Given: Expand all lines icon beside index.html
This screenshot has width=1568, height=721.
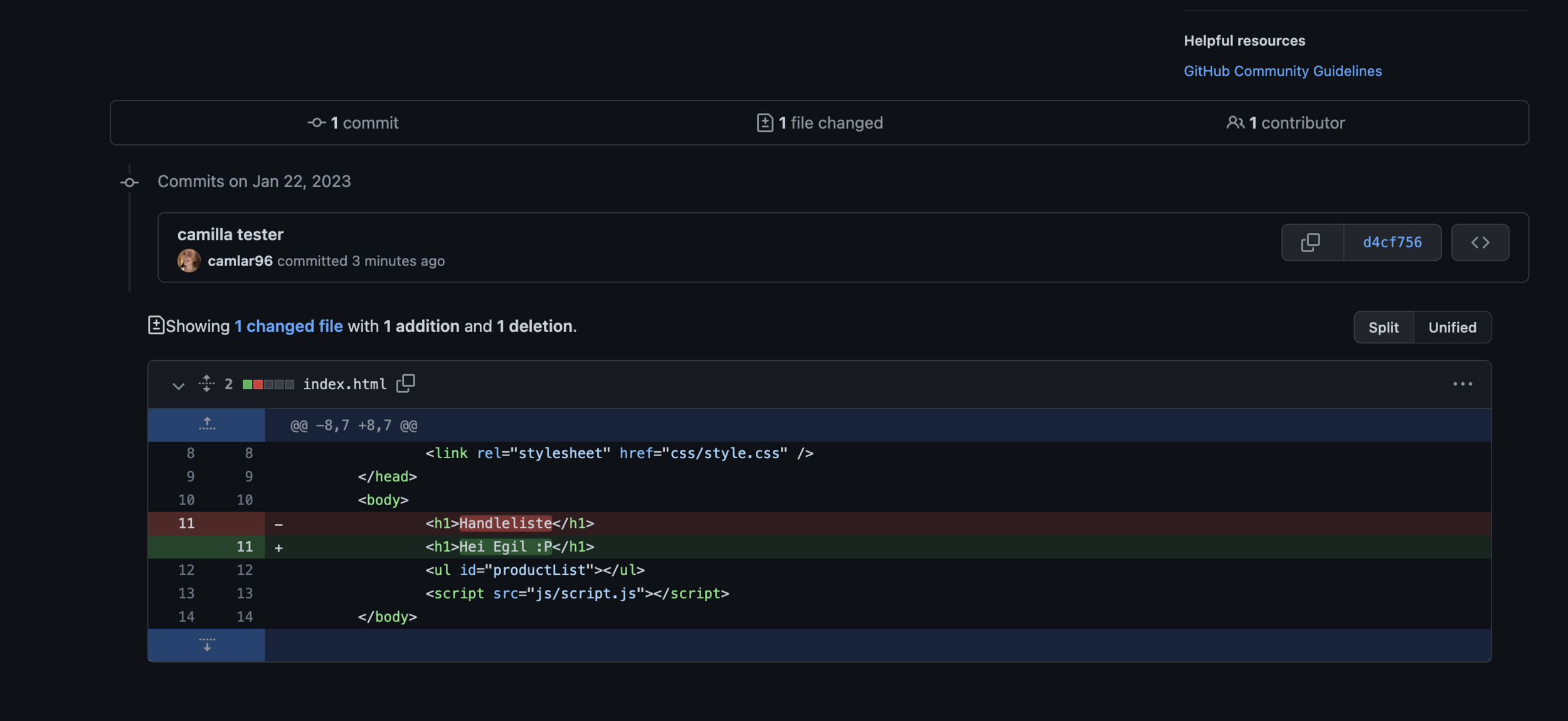Looking at the screenshot, I should point(206,383).
